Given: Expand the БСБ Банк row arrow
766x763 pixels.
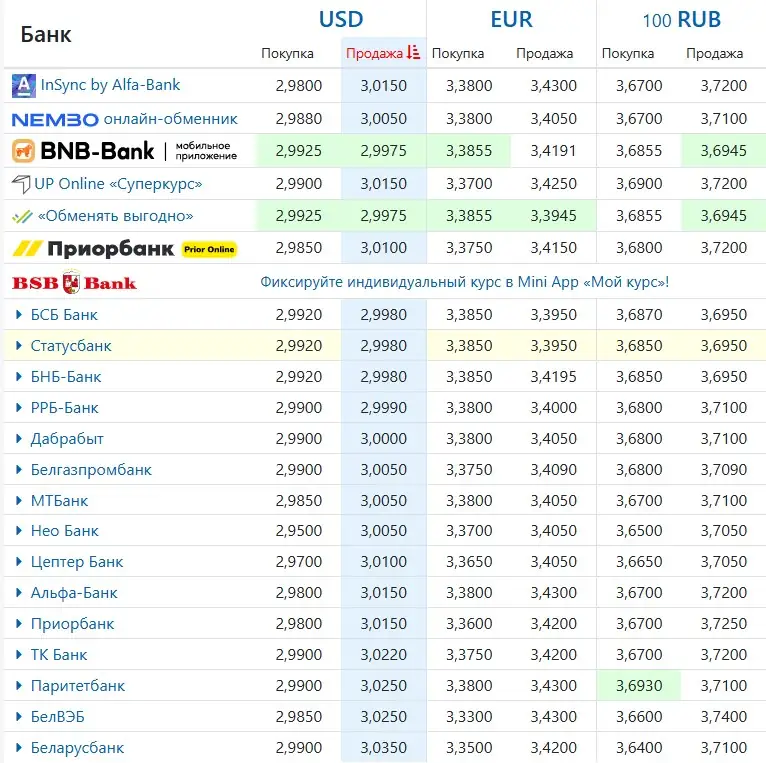Looking at the screenshot, I should click(x=19, y=315).
